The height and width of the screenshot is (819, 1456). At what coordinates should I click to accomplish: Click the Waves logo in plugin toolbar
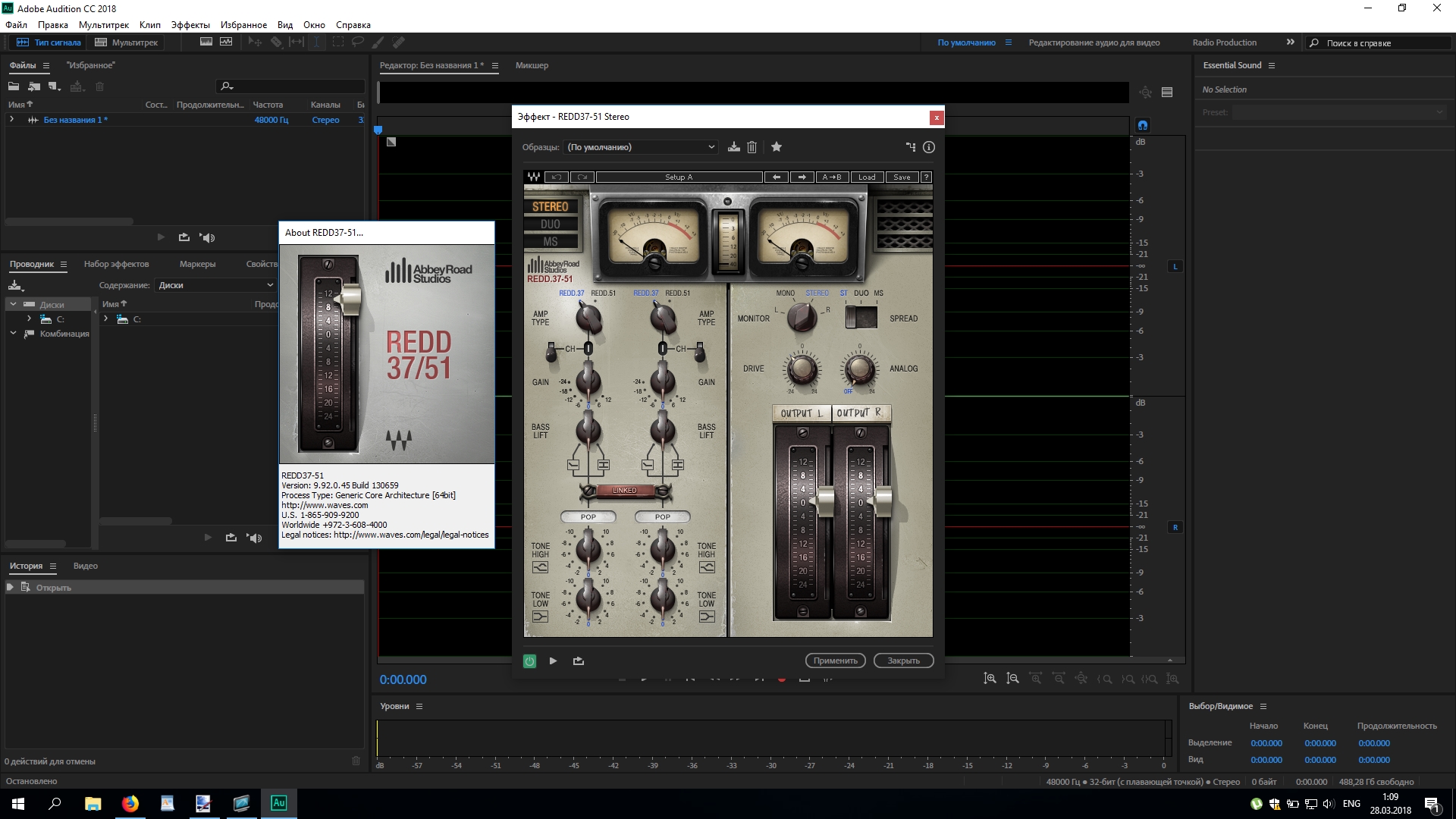tap(534, 177)
